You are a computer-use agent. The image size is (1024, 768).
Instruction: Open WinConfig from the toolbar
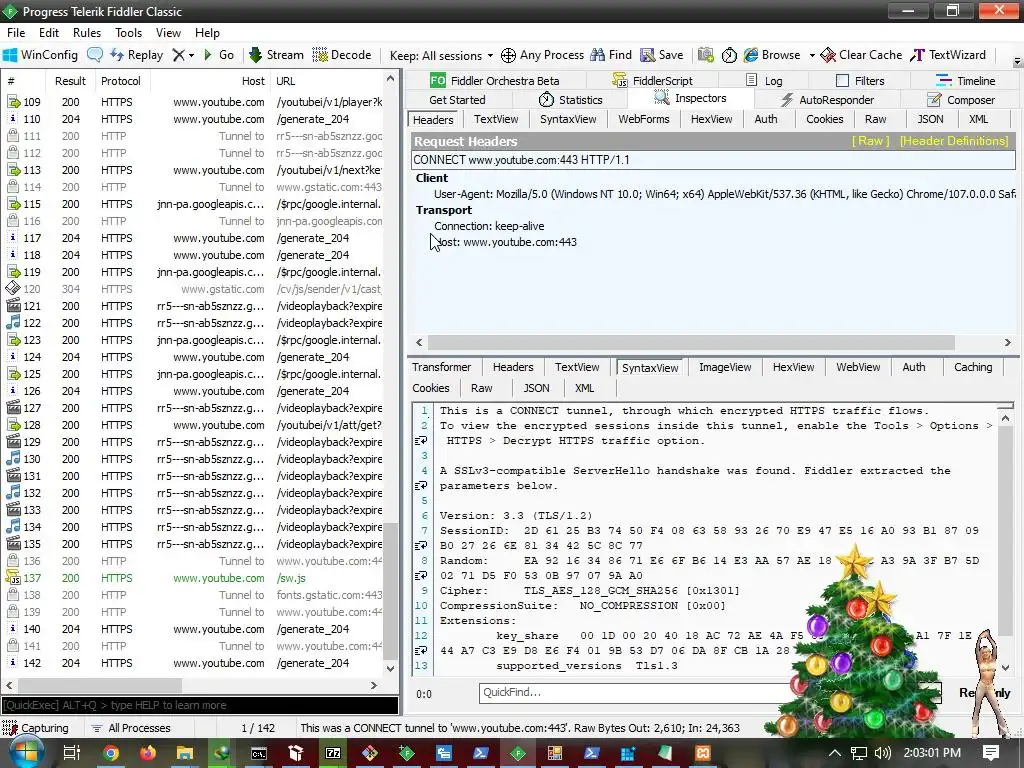(40, 55)
